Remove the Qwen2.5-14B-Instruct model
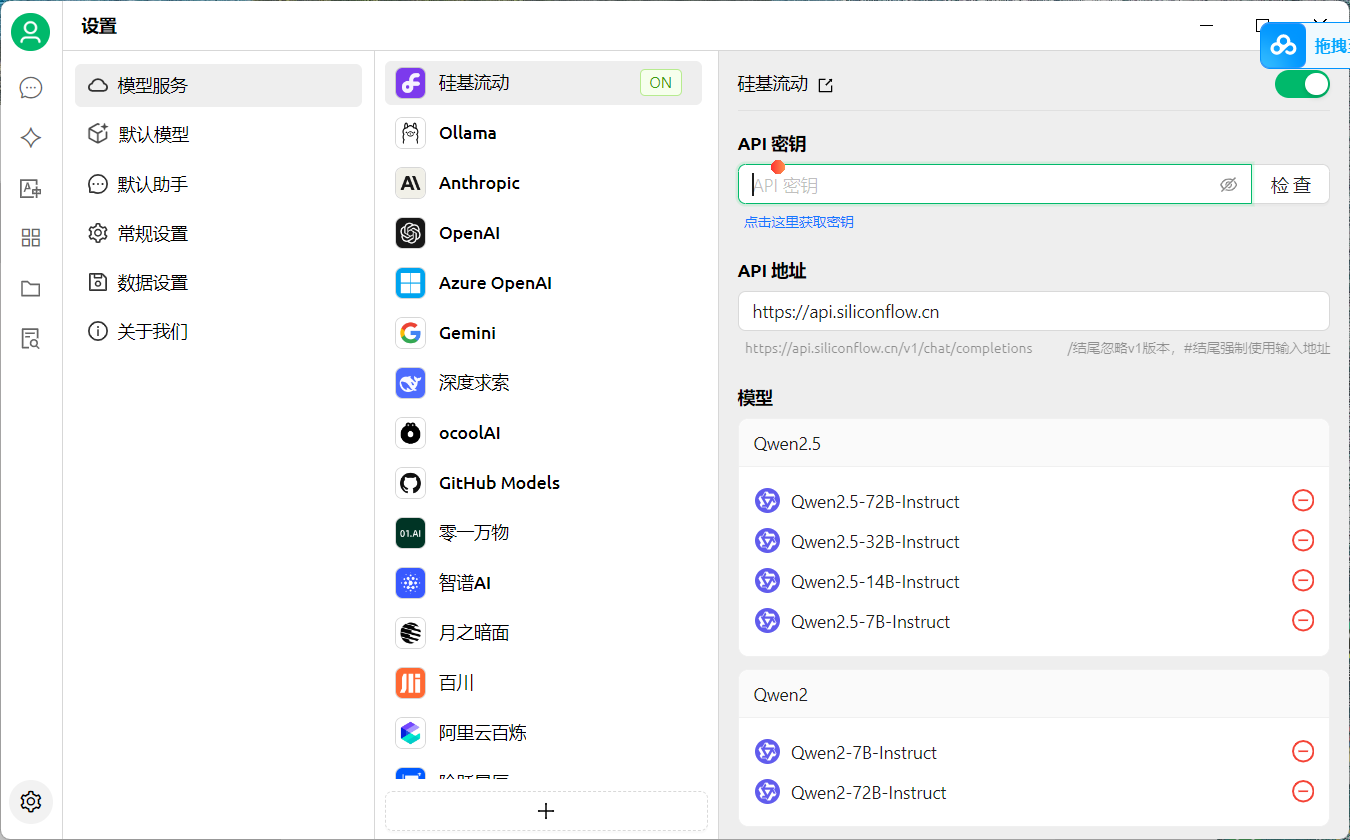The width and height of the screenshot is (1350, 840). click(1303, 580)
